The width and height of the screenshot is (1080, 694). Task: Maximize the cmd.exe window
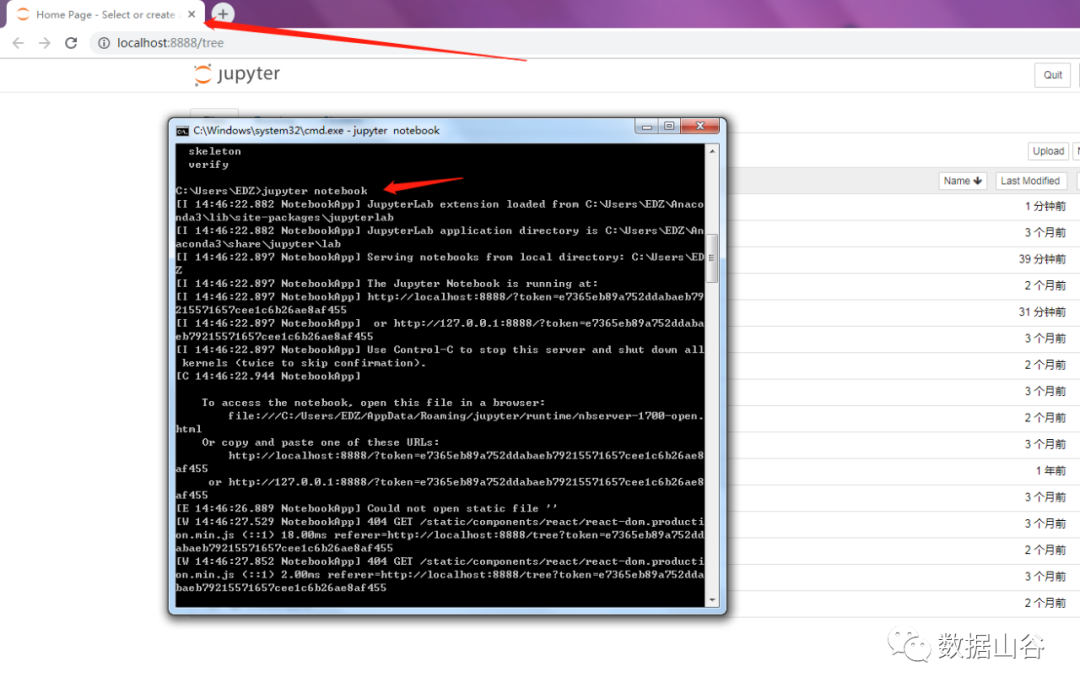coord(669,126)
